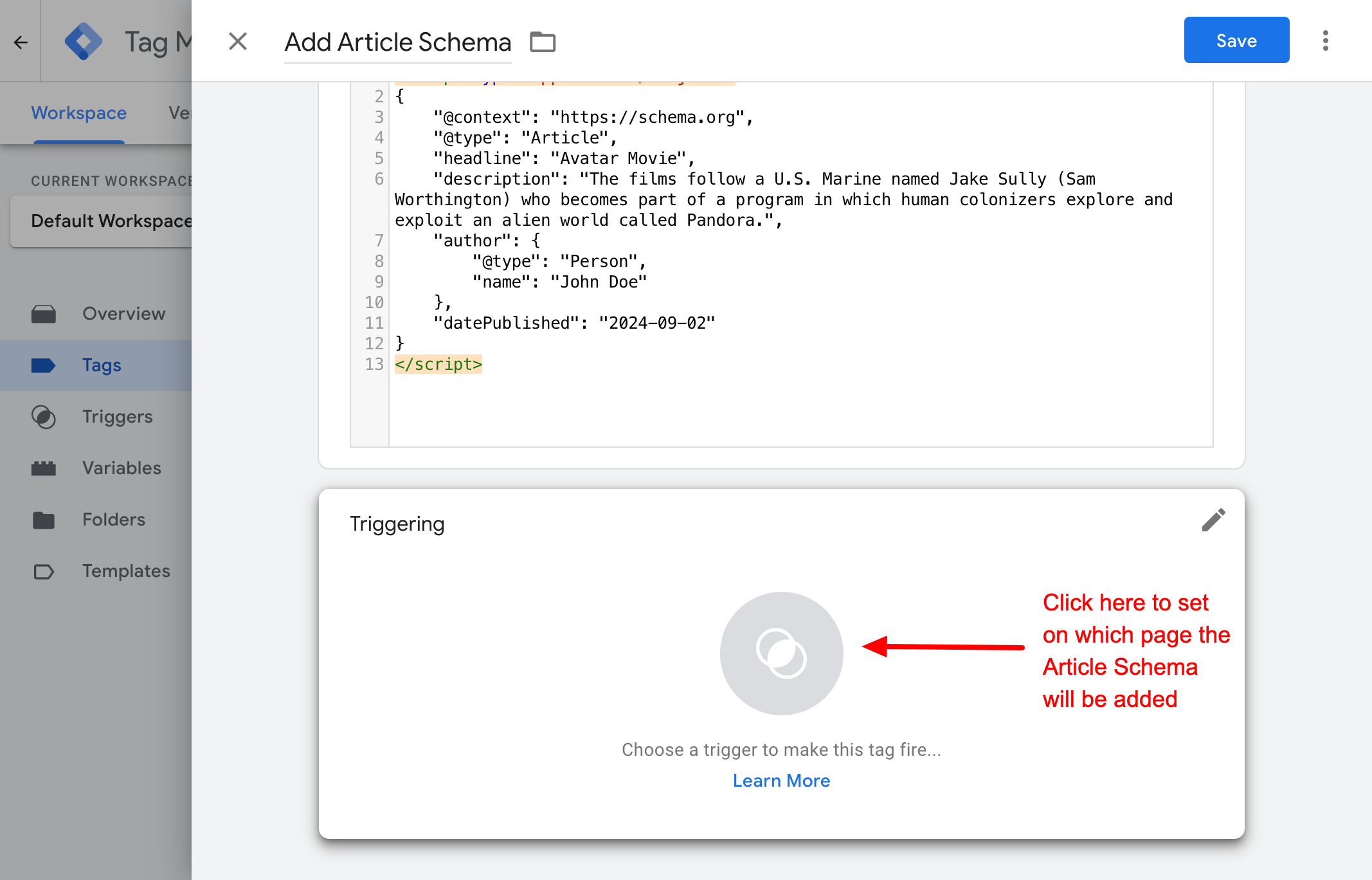The image size is (1372, 880).
Task: Open the Variables section
Action: coord(122,468)
